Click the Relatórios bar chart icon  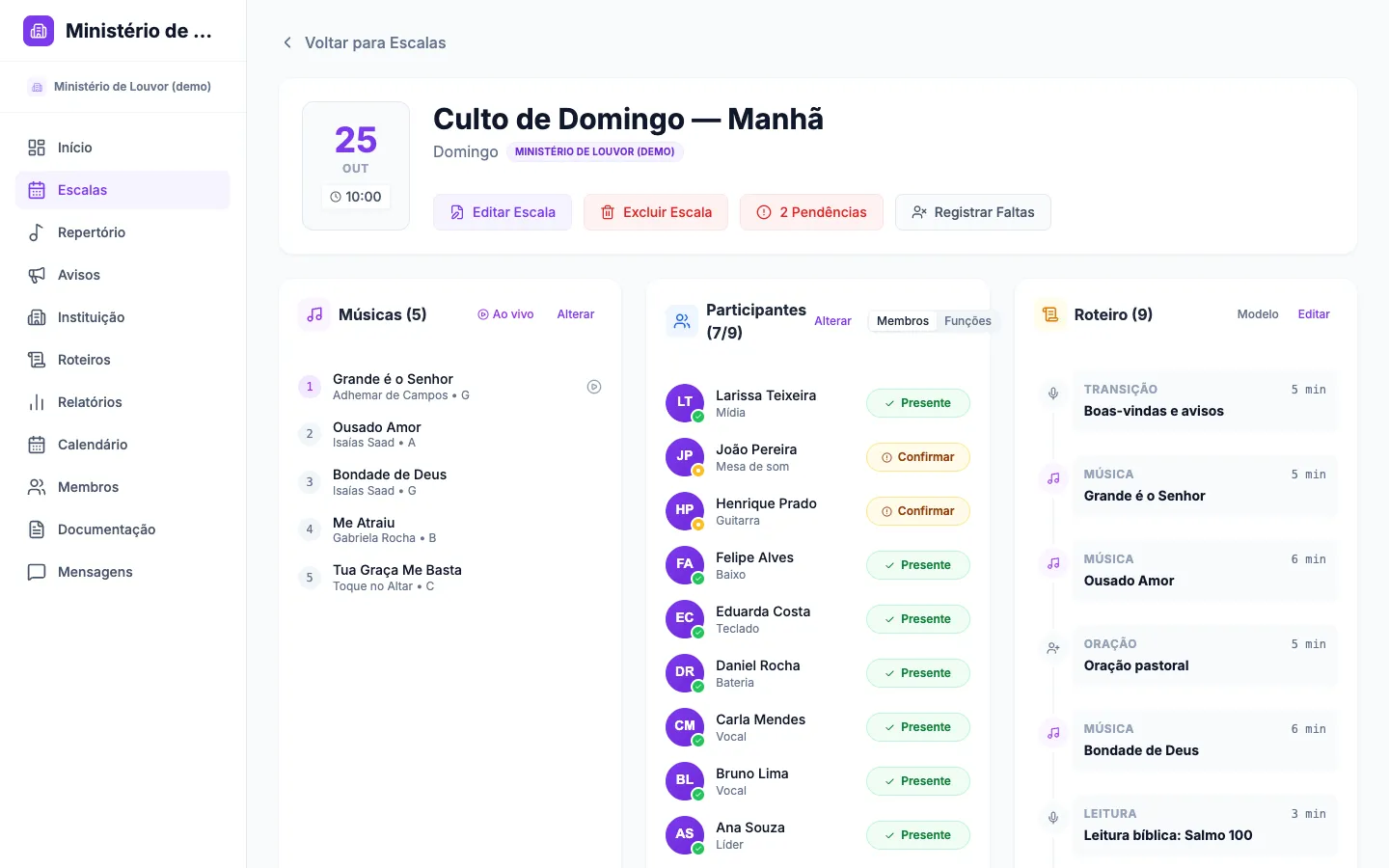(37, 402)
